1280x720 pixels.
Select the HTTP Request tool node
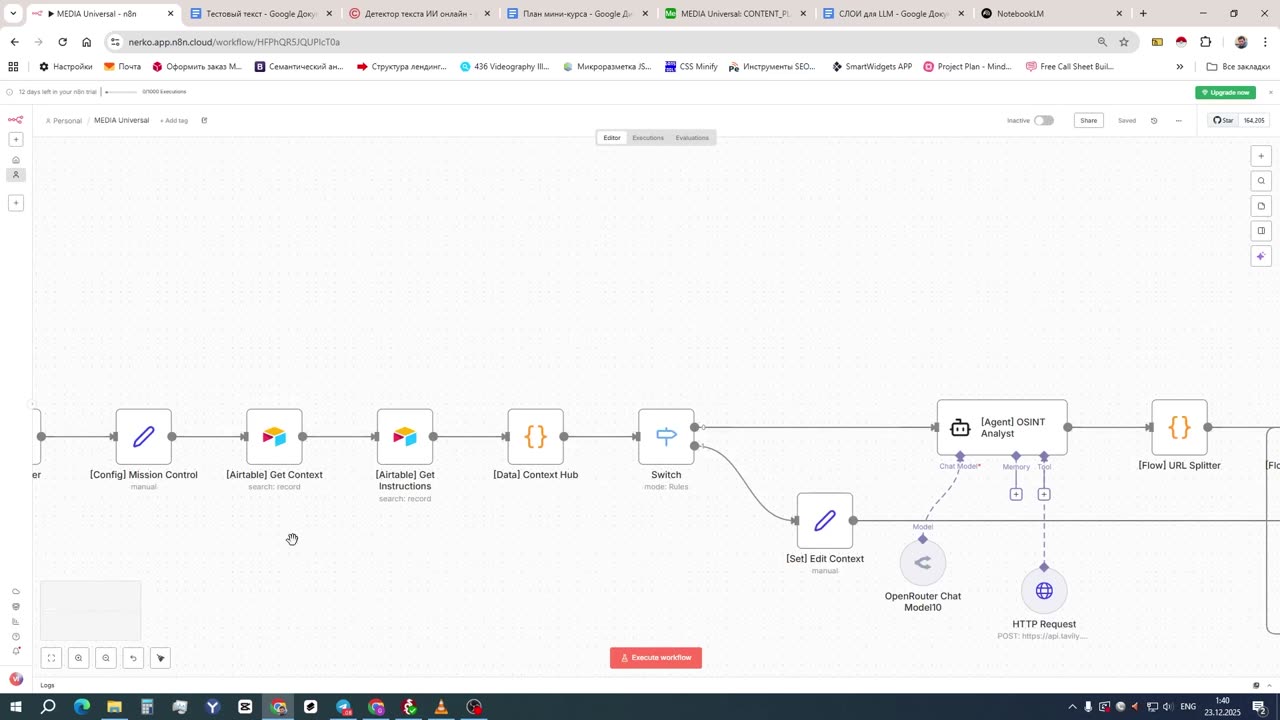1044,591
